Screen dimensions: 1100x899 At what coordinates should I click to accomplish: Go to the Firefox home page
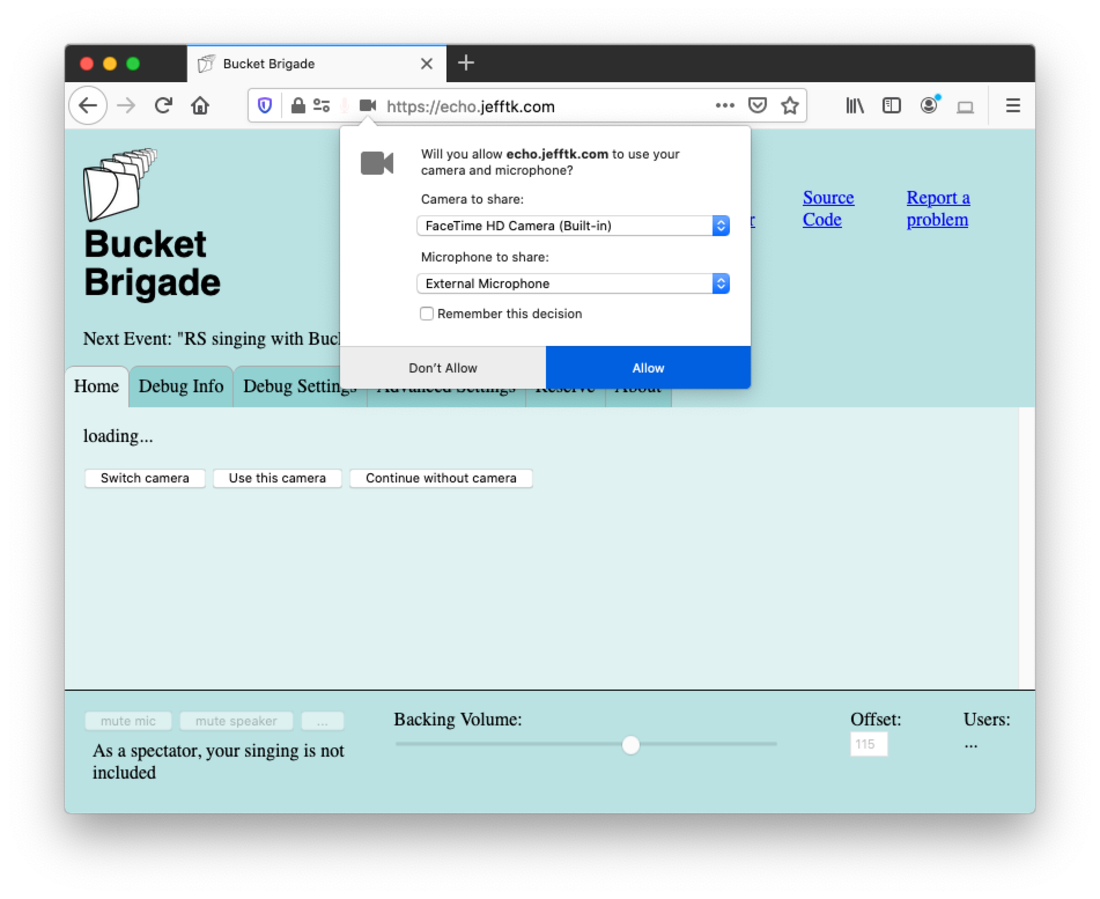(200, 106)
